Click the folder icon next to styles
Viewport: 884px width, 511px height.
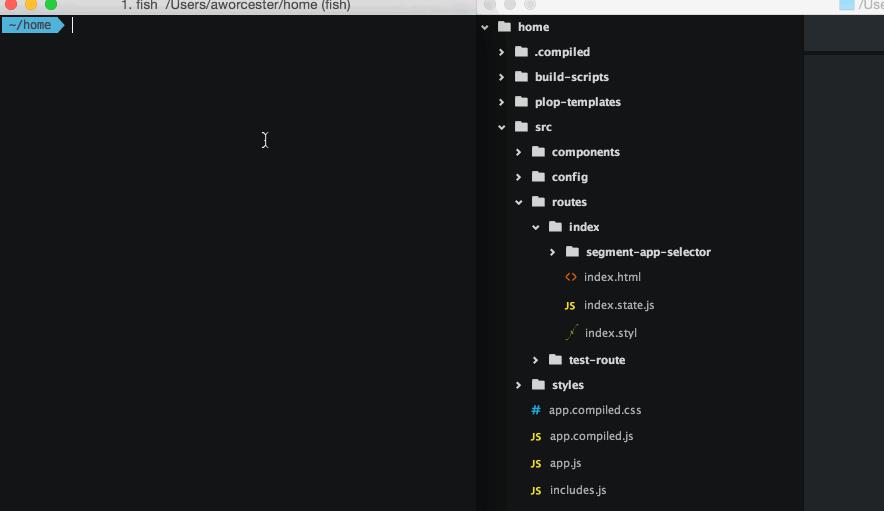pos(538,385)
